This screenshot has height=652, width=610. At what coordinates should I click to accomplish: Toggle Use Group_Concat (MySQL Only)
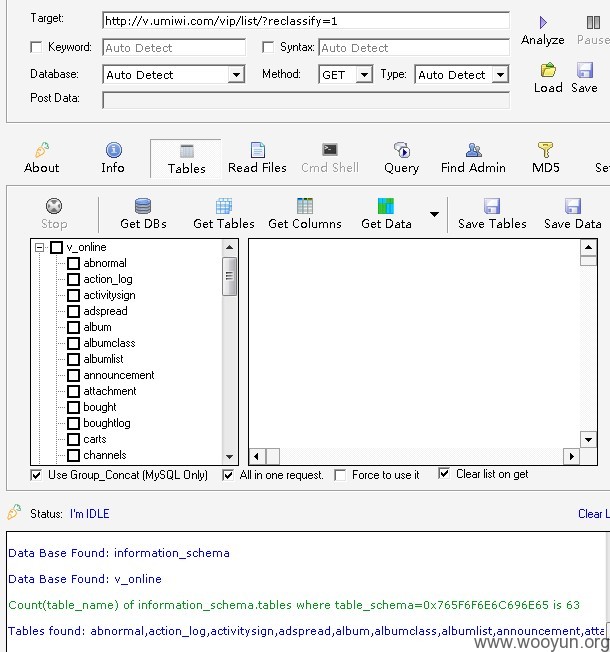coord(36,475)
